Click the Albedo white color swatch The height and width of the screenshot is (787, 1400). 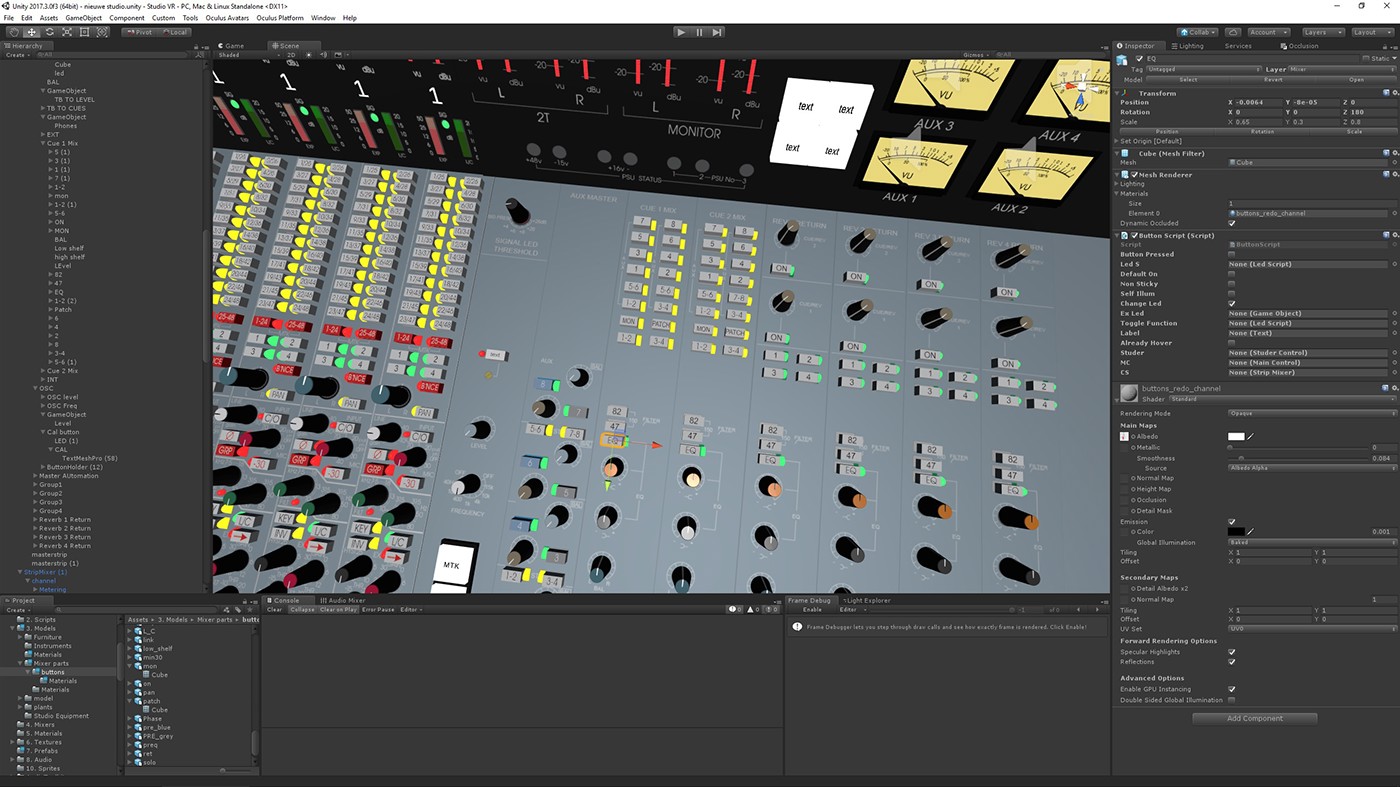(x=1236, y=436)
